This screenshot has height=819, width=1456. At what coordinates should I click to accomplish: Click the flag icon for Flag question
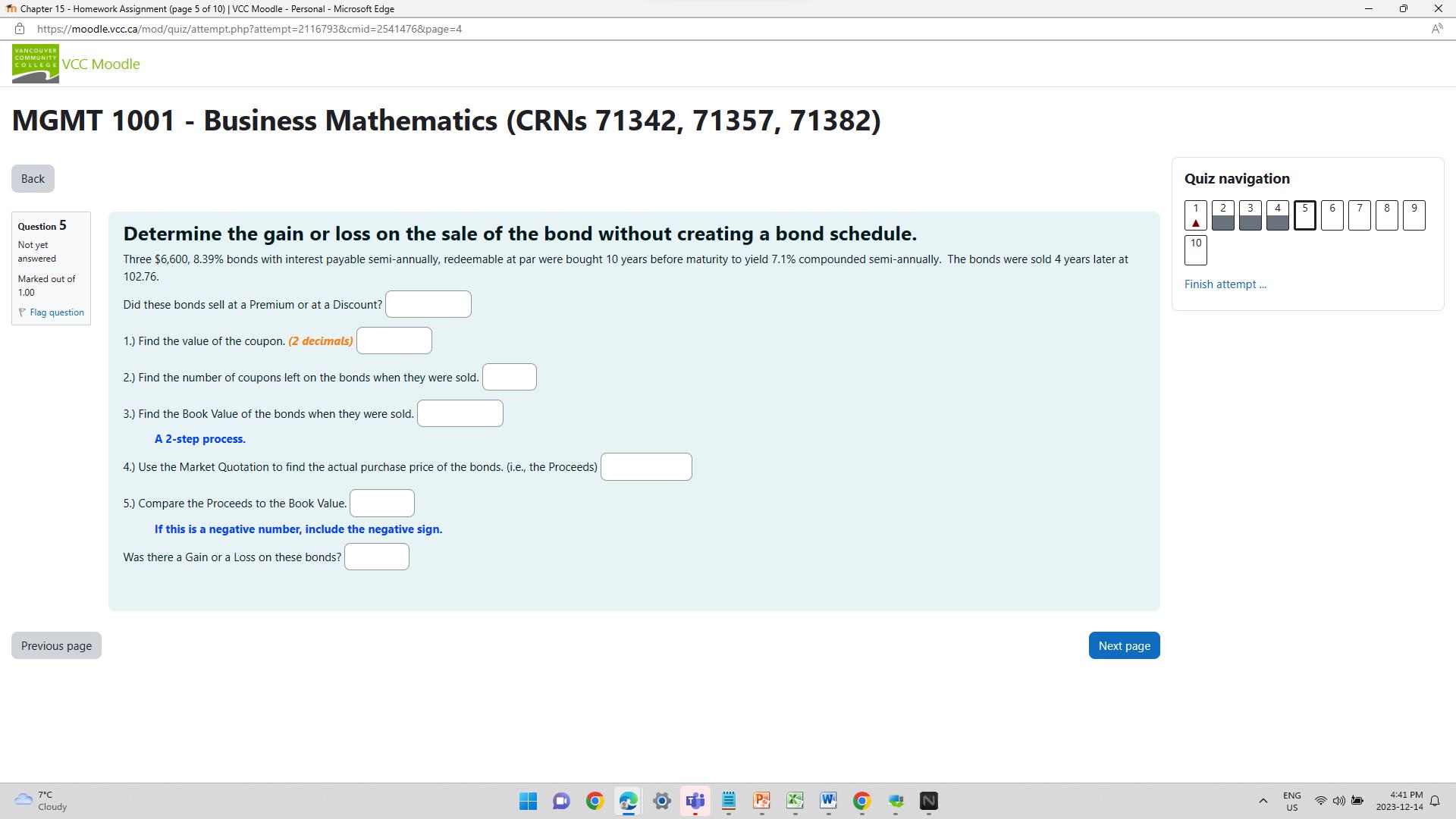pos(22,312)
